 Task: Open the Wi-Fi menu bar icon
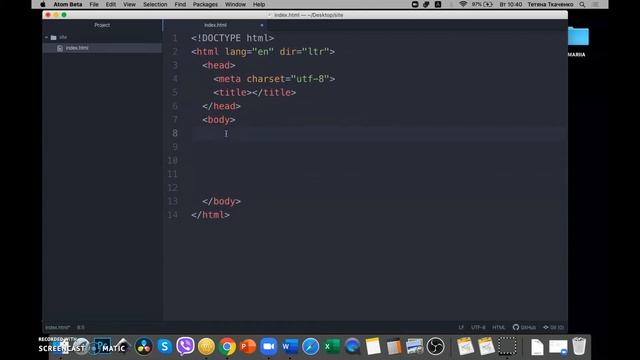(x=463, y=4)
